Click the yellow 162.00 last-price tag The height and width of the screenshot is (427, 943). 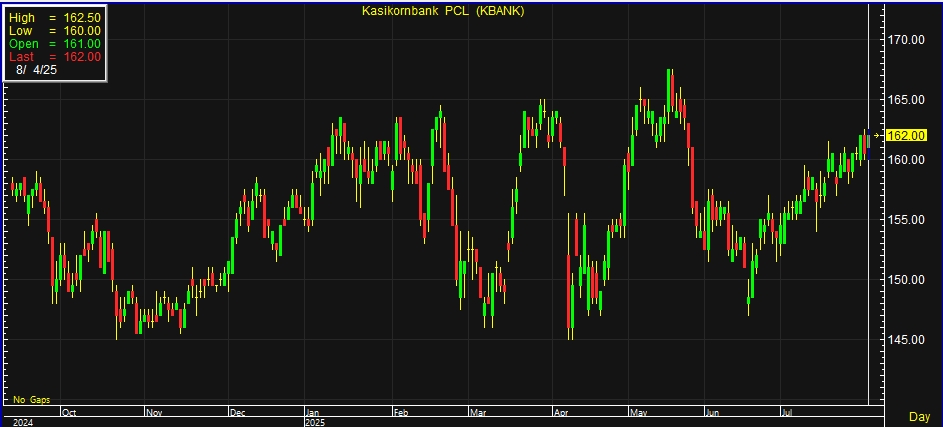(906, 136)
